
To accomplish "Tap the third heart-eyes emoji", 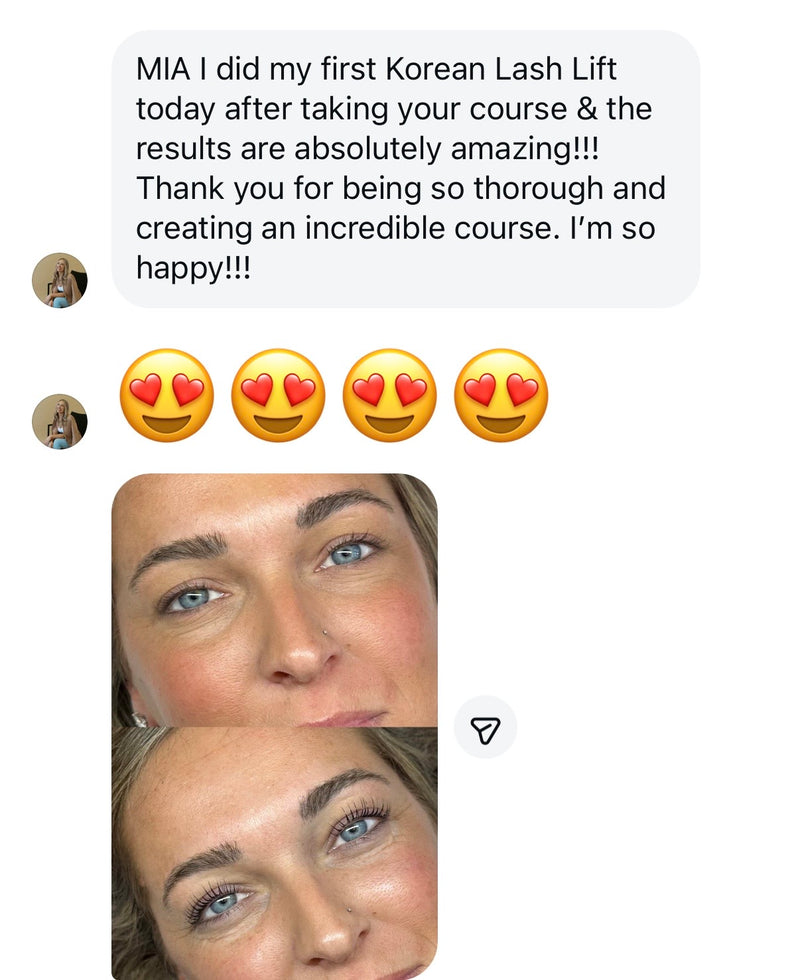I will [390, 396].
